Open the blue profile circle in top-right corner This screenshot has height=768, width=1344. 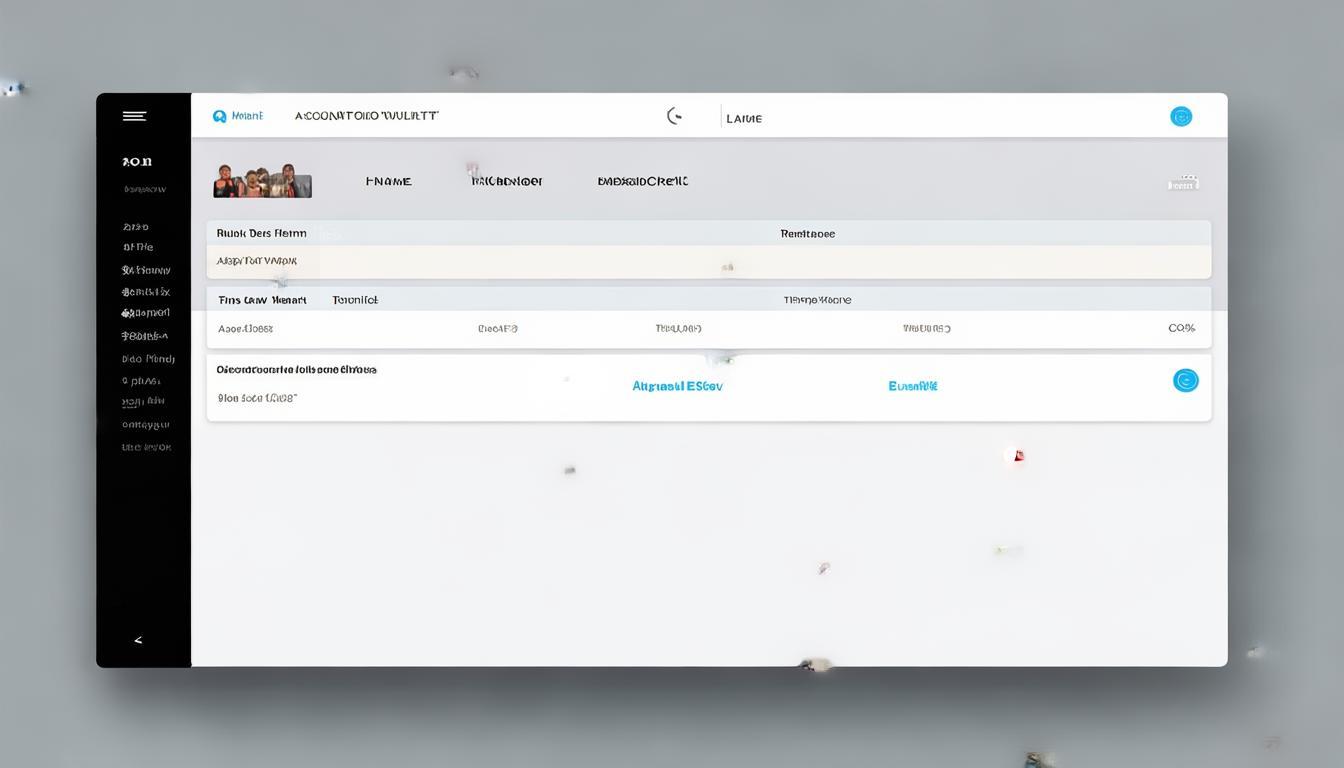[1181, 116]
